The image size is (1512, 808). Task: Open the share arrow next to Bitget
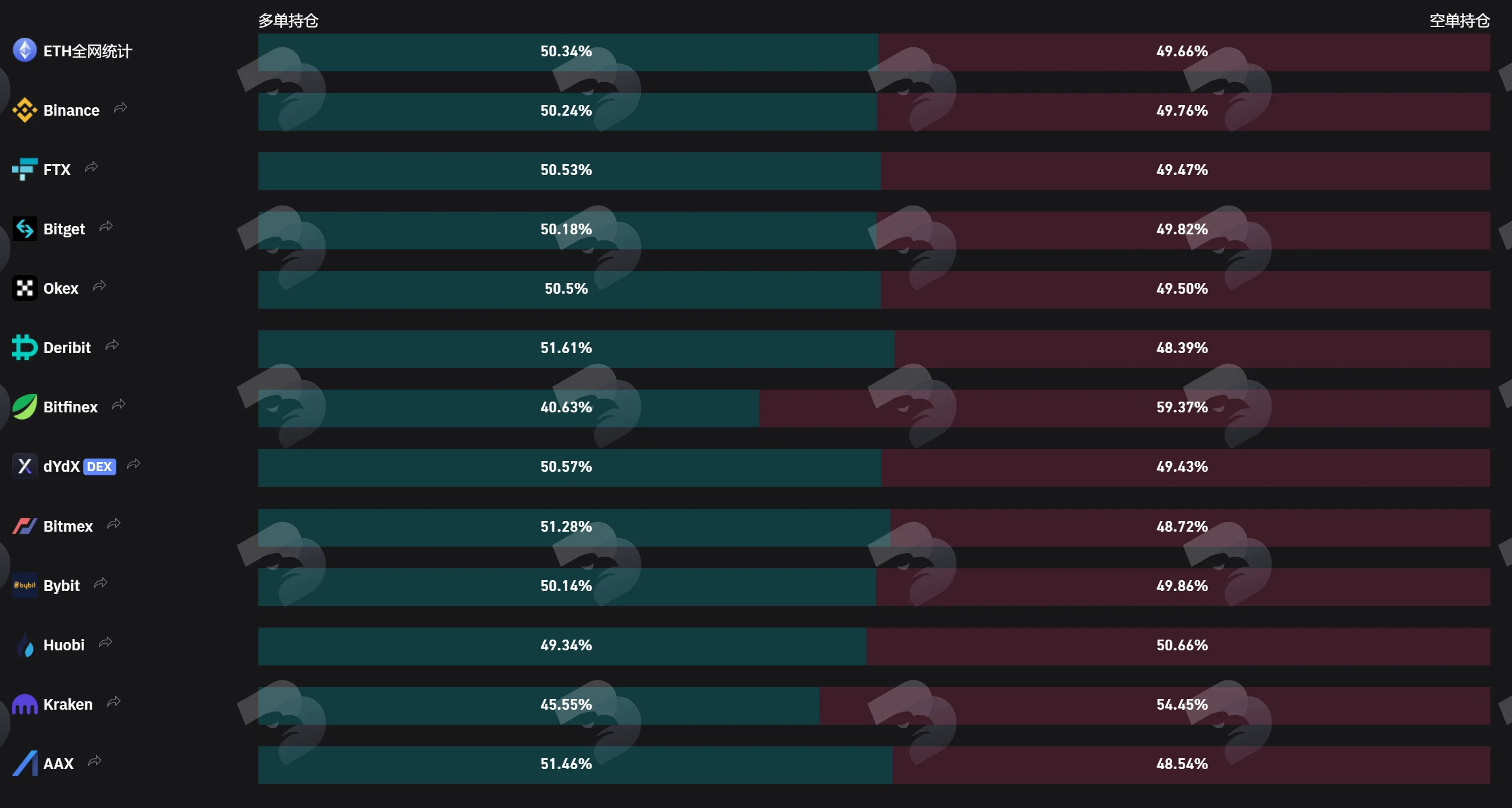tap(106, 226)
